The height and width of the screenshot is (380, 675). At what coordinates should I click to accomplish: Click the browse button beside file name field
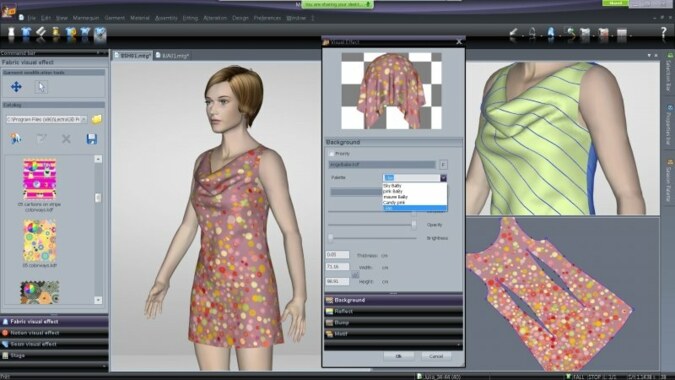click(443, 164)
